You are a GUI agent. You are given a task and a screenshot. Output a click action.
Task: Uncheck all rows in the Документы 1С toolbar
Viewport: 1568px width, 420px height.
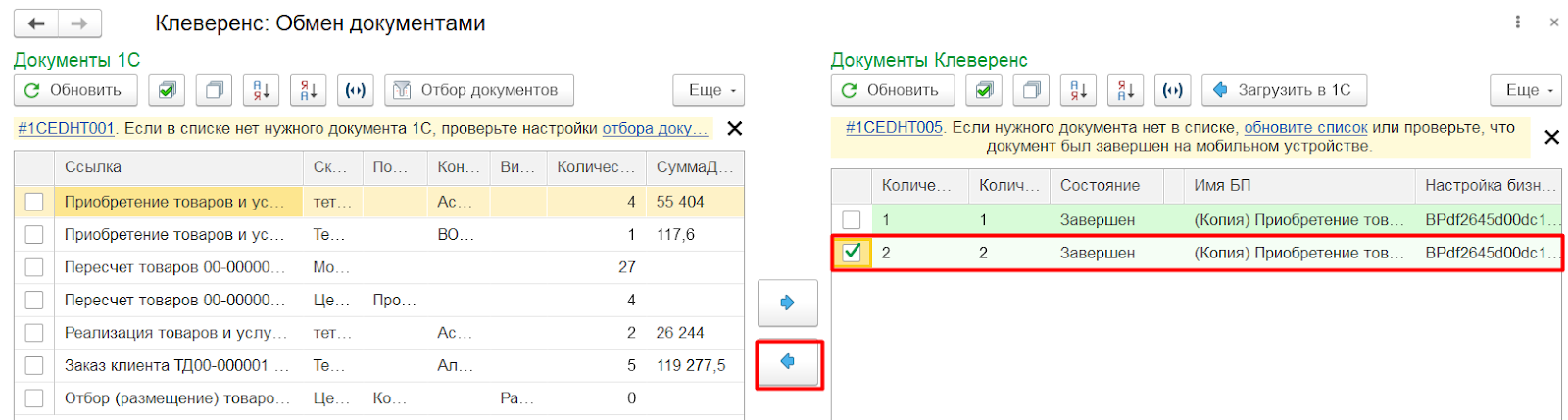pyautogui.click(x=214, y=90)
